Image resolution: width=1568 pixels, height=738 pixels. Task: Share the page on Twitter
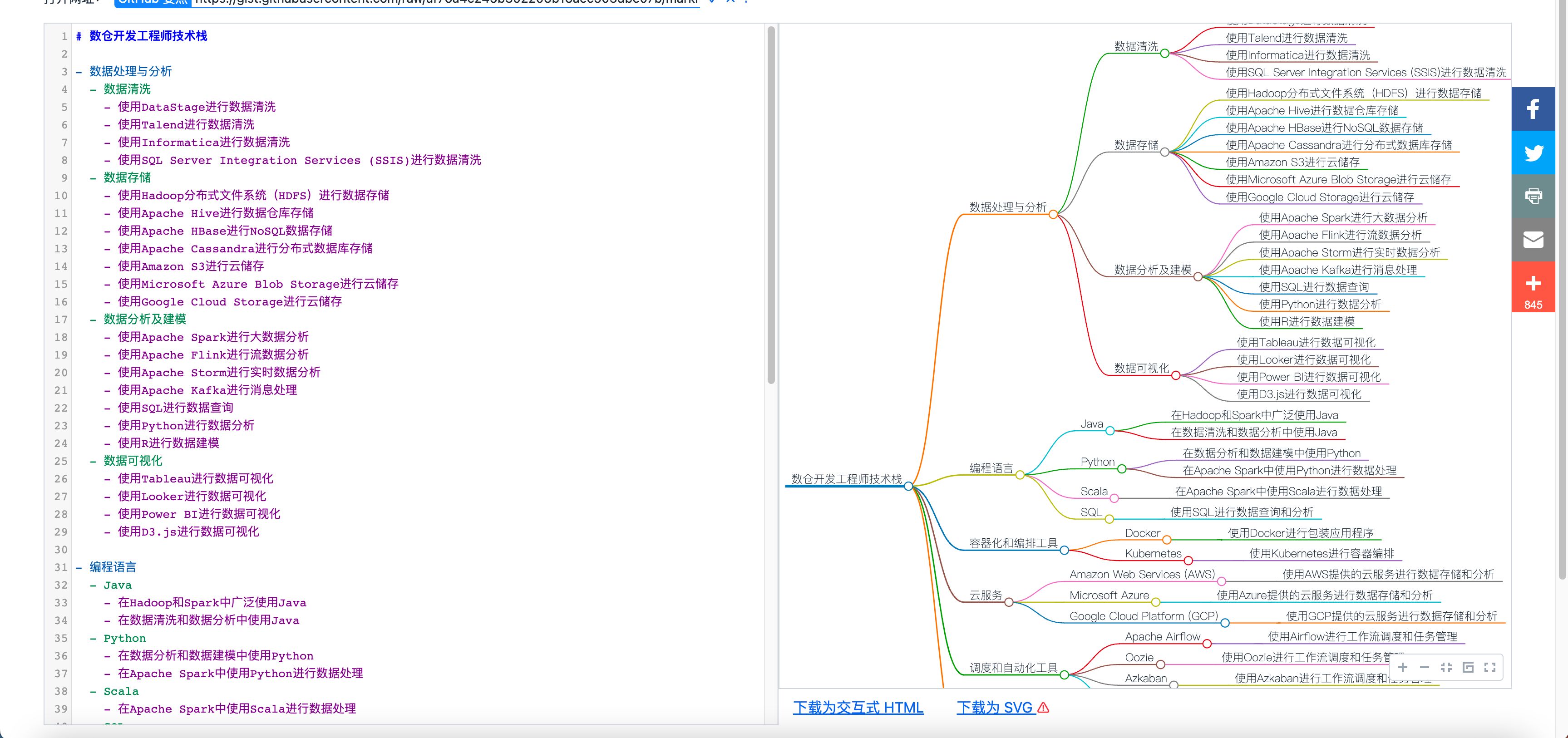tap(1533, 152)
